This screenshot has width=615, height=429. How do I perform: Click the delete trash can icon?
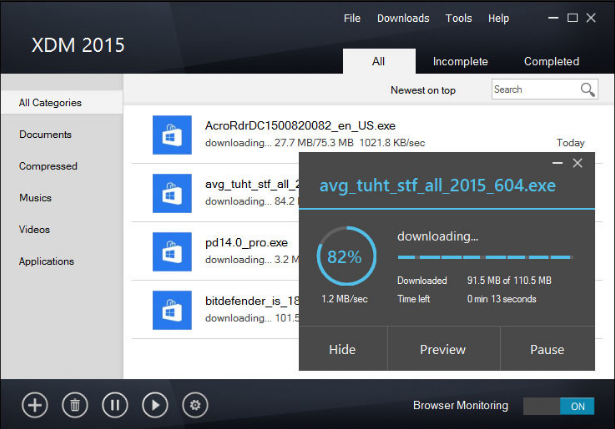coord(75,405)
